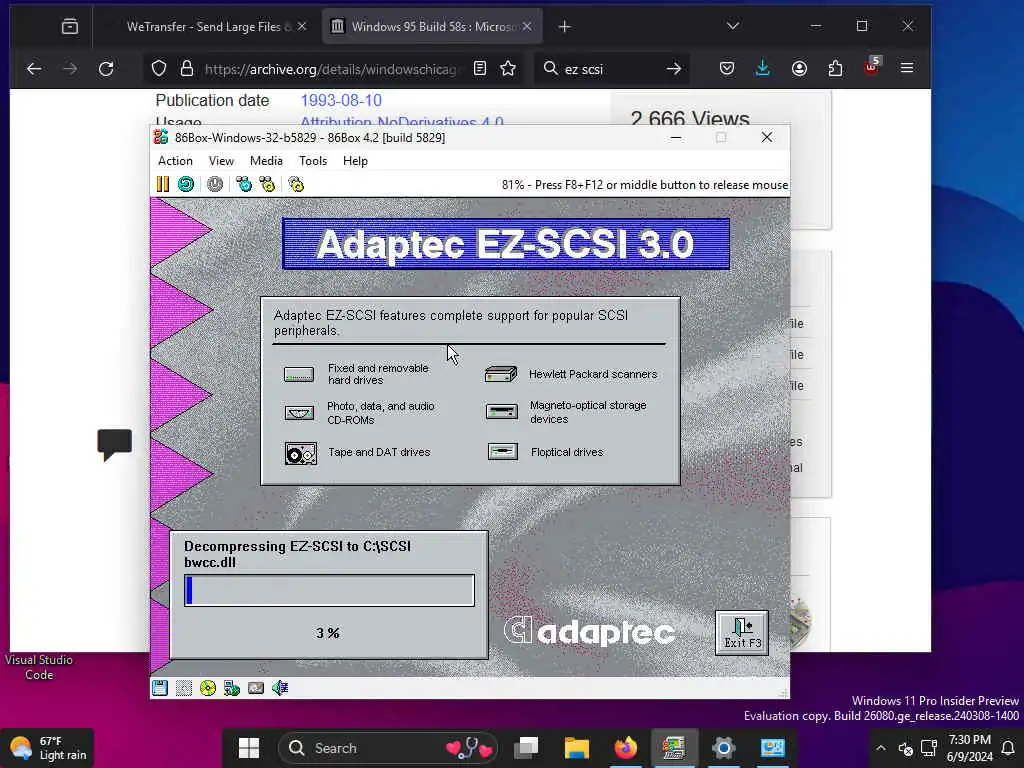Open the Media menu in 86Box

(x=266, y=161)
